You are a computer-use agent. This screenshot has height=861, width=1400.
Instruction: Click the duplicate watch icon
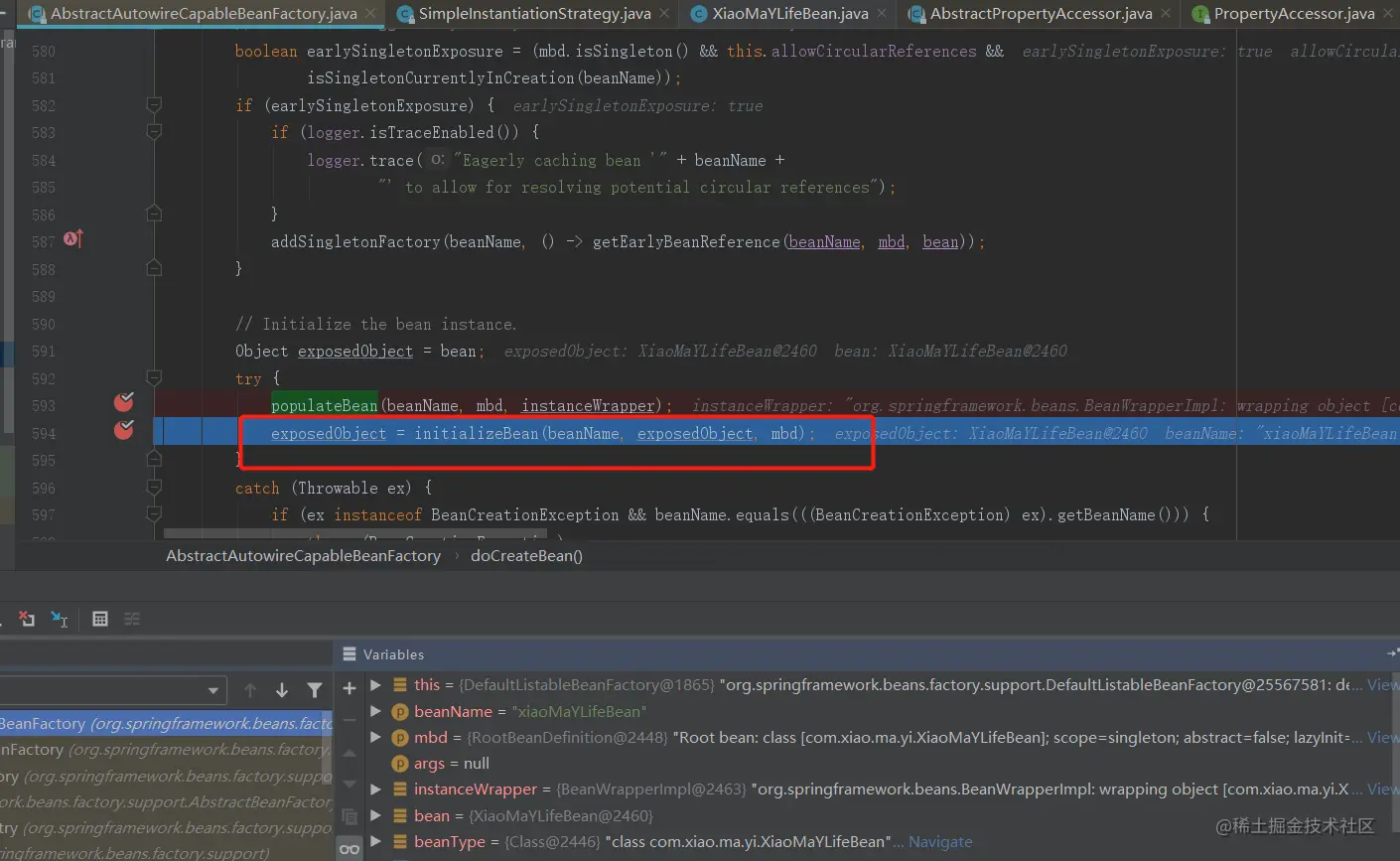click(350, 816)
